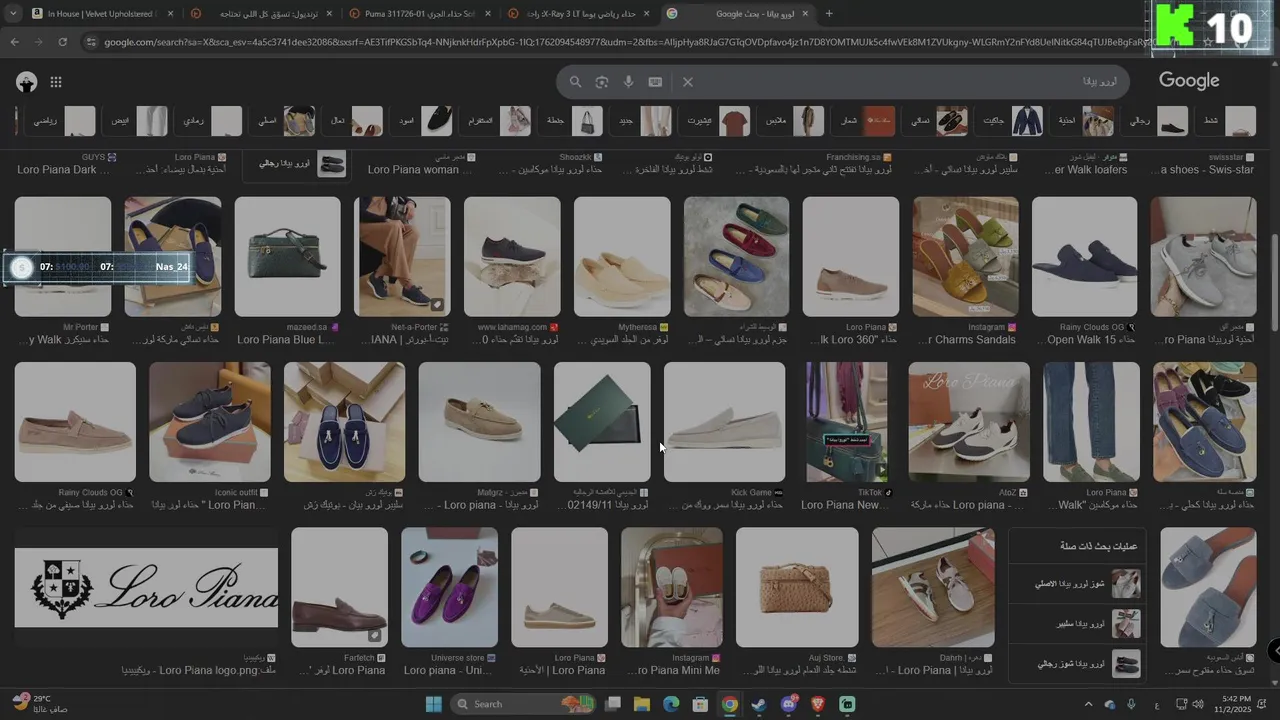Open the Google account avatar
Viewport: 1280px width, 720px height.
[27, 82]
